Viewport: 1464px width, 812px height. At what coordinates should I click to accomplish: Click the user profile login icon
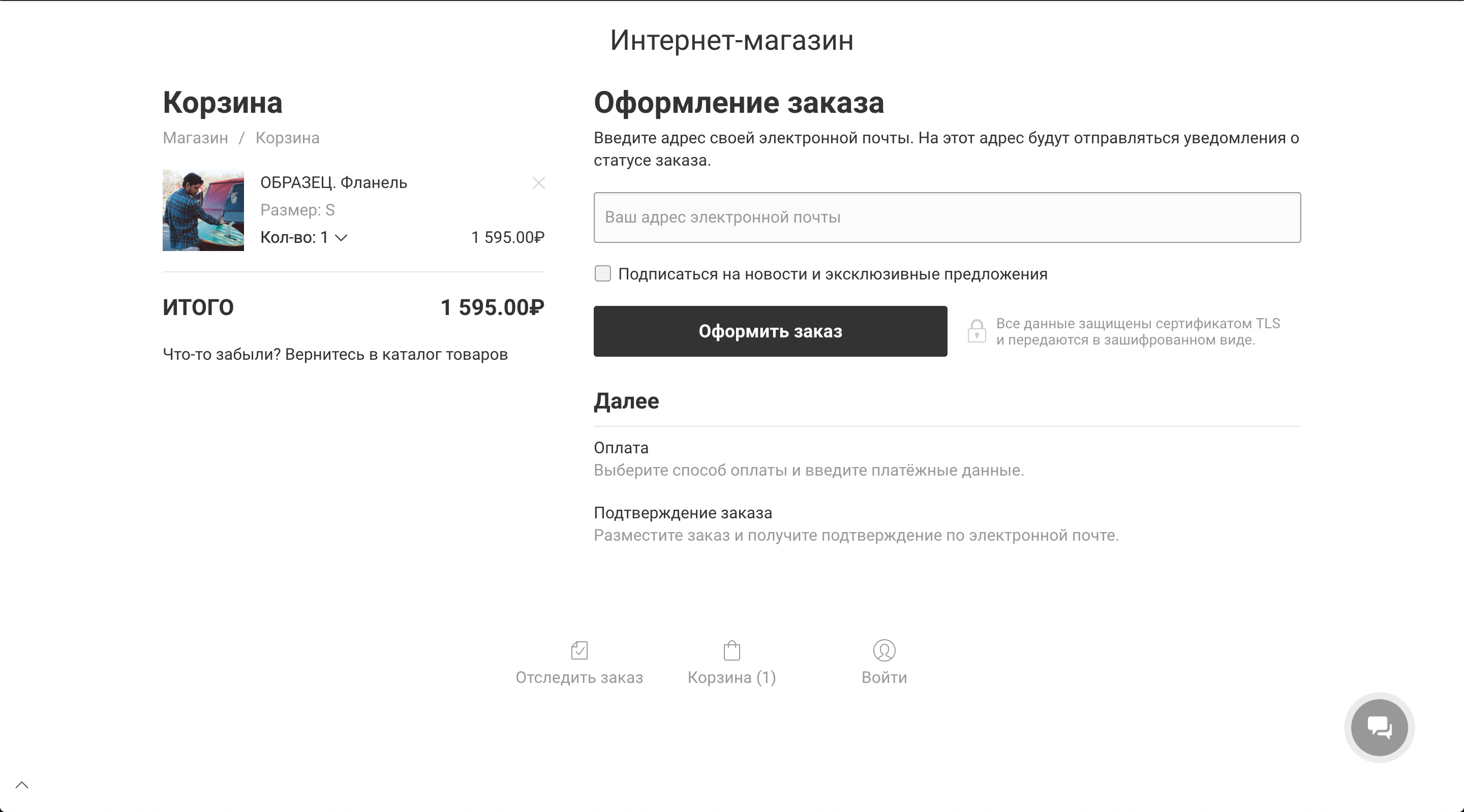[884, 650]
